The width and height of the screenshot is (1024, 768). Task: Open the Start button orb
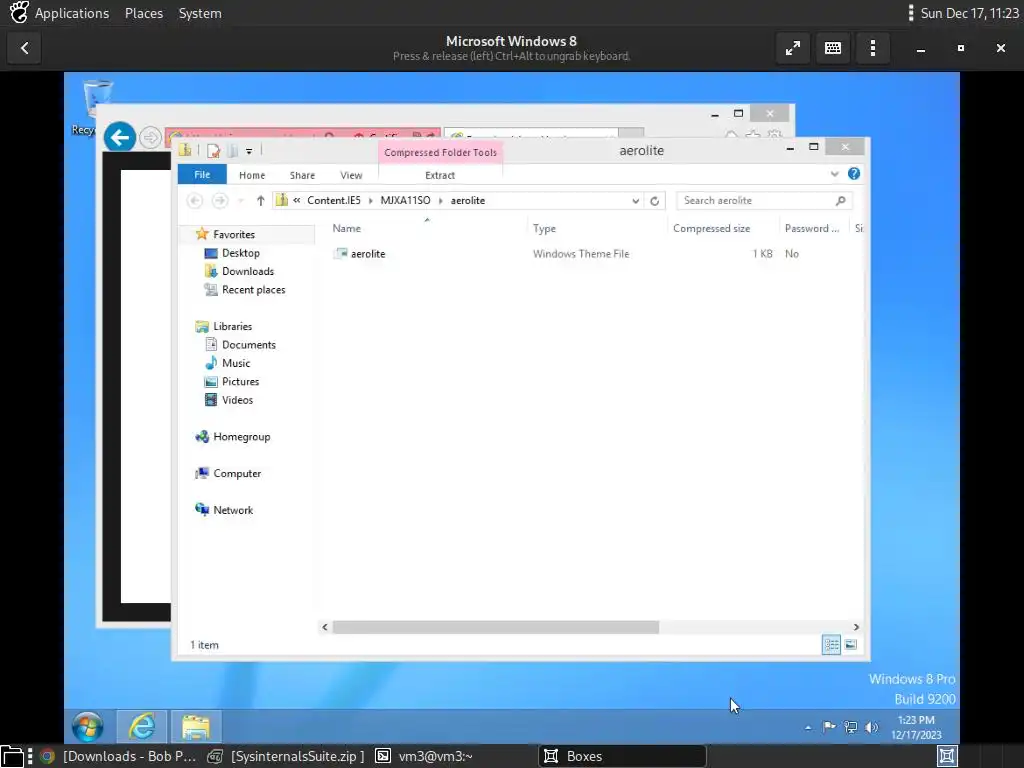[88, 727]
